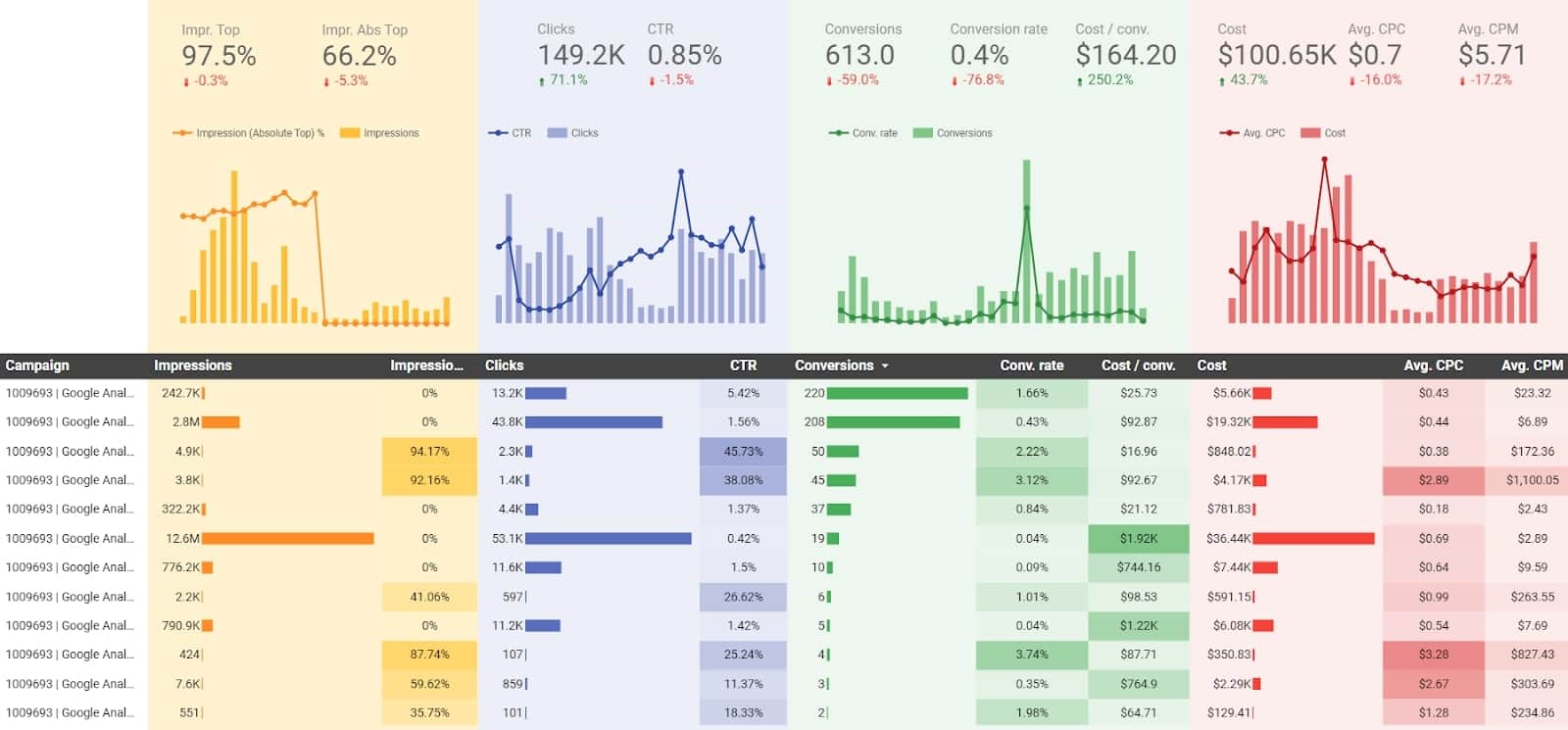The image size is (1568, 730).
Task: Sort by the Avg. CPM column header
Action: click(x=1532, y=365)
